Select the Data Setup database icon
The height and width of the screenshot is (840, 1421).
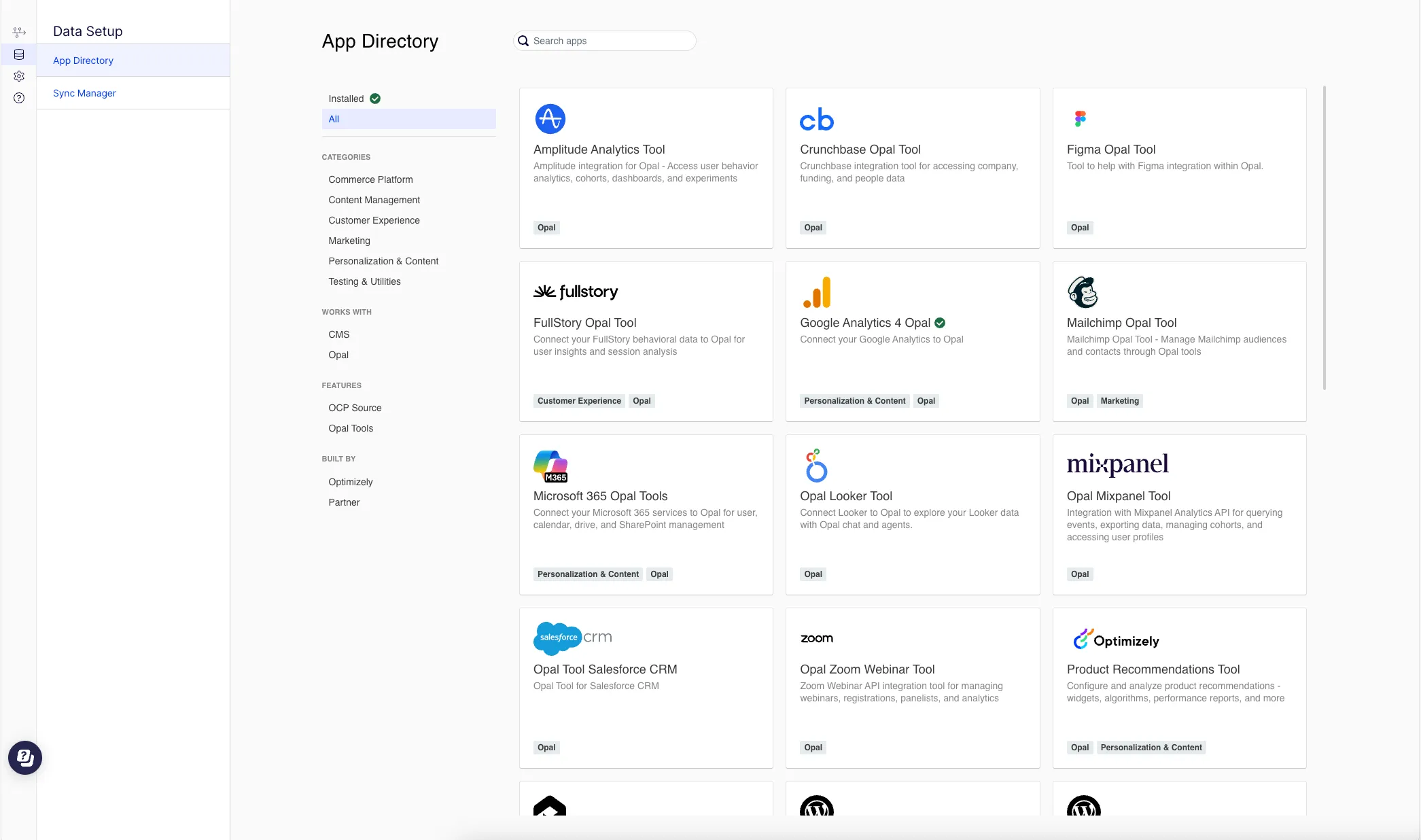(19, 54)
